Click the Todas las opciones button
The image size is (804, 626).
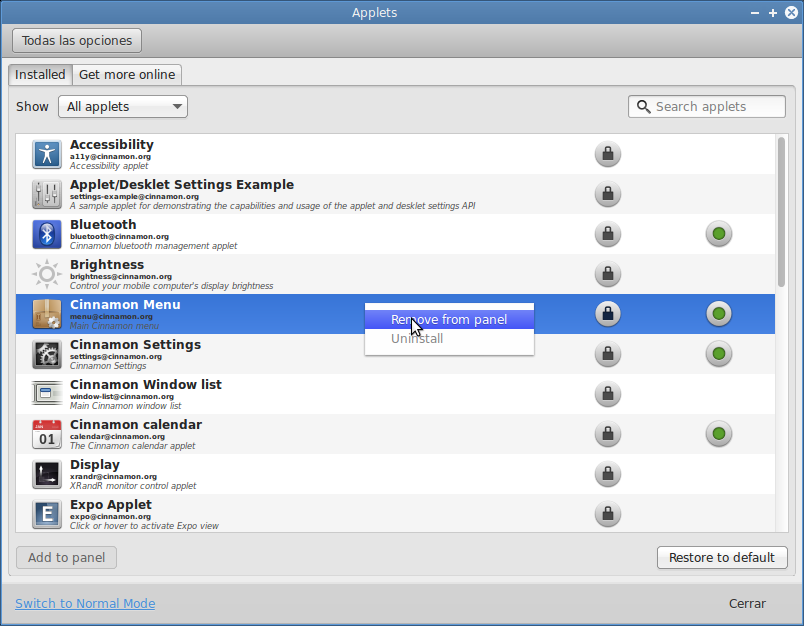77,41
